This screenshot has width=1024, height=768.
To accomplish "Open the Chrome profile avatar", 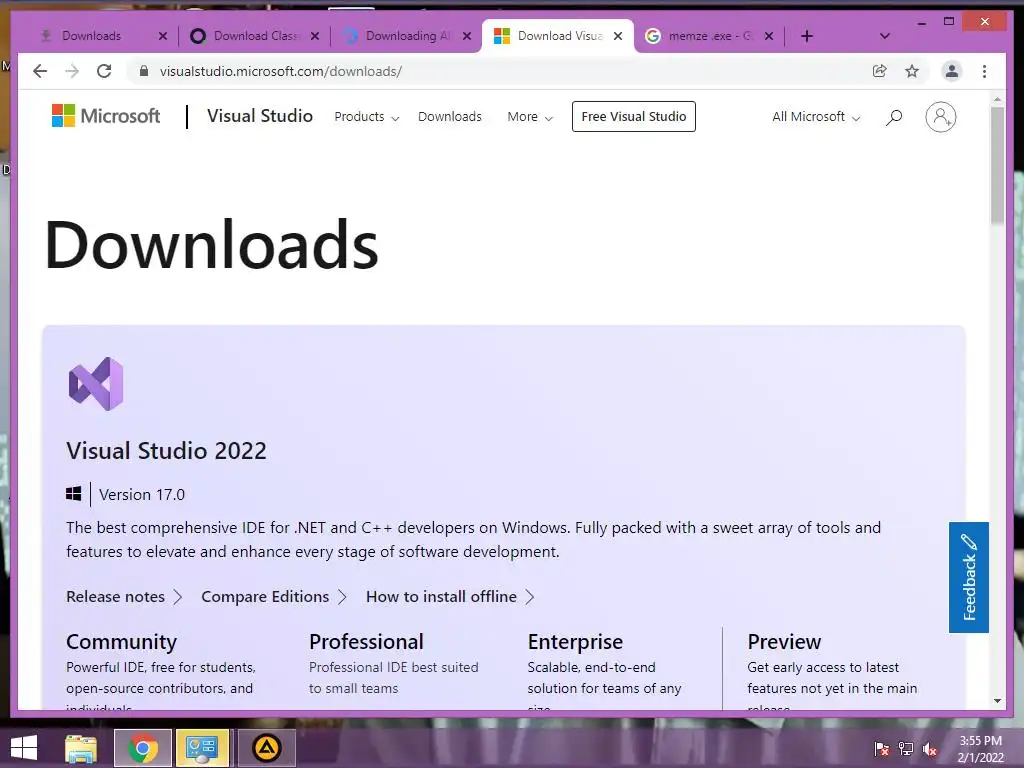I will 952,71.
